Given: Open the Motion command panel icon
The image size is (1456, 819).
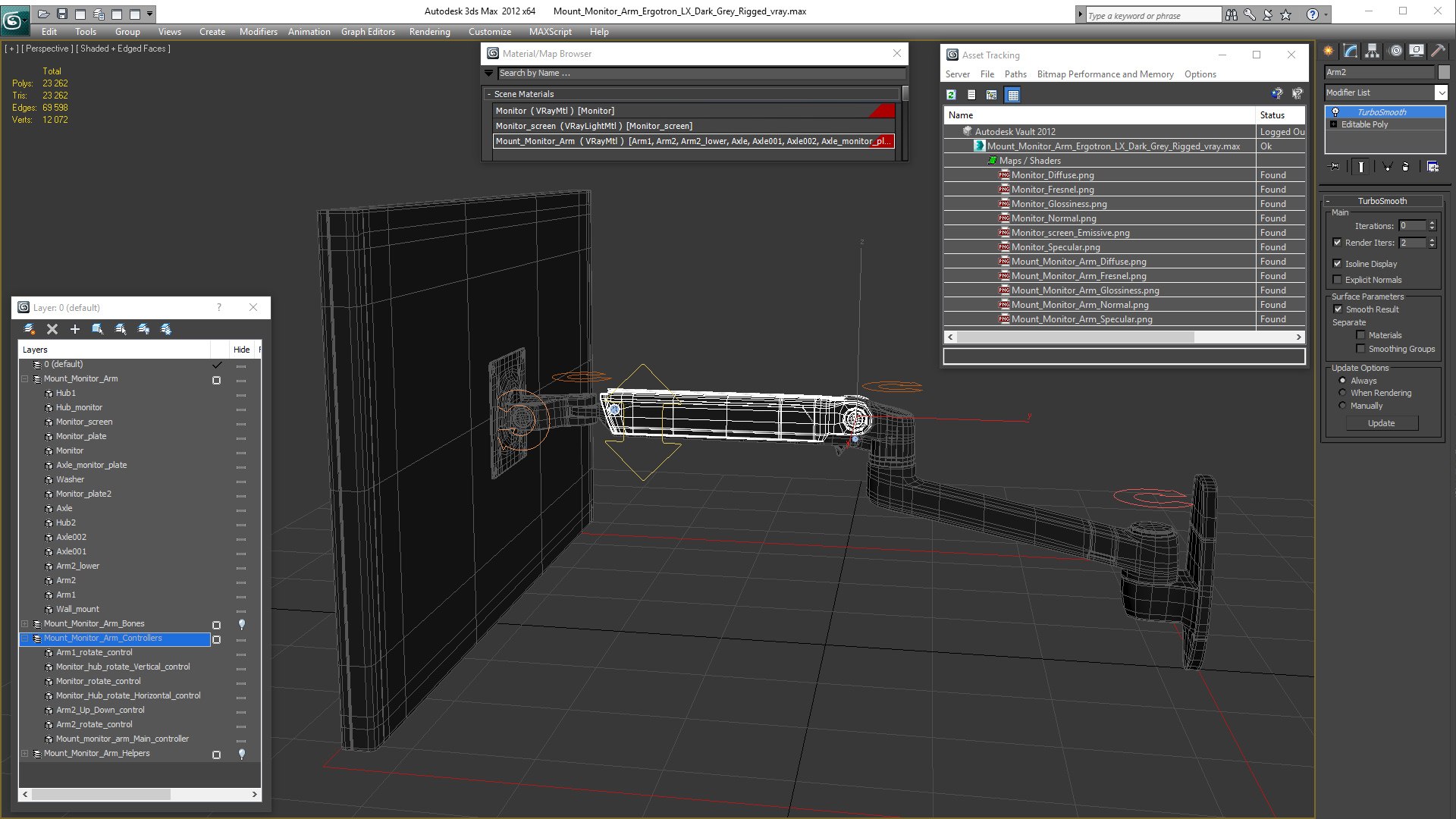Looking at the screenshot, I should tap(1395, 51).
